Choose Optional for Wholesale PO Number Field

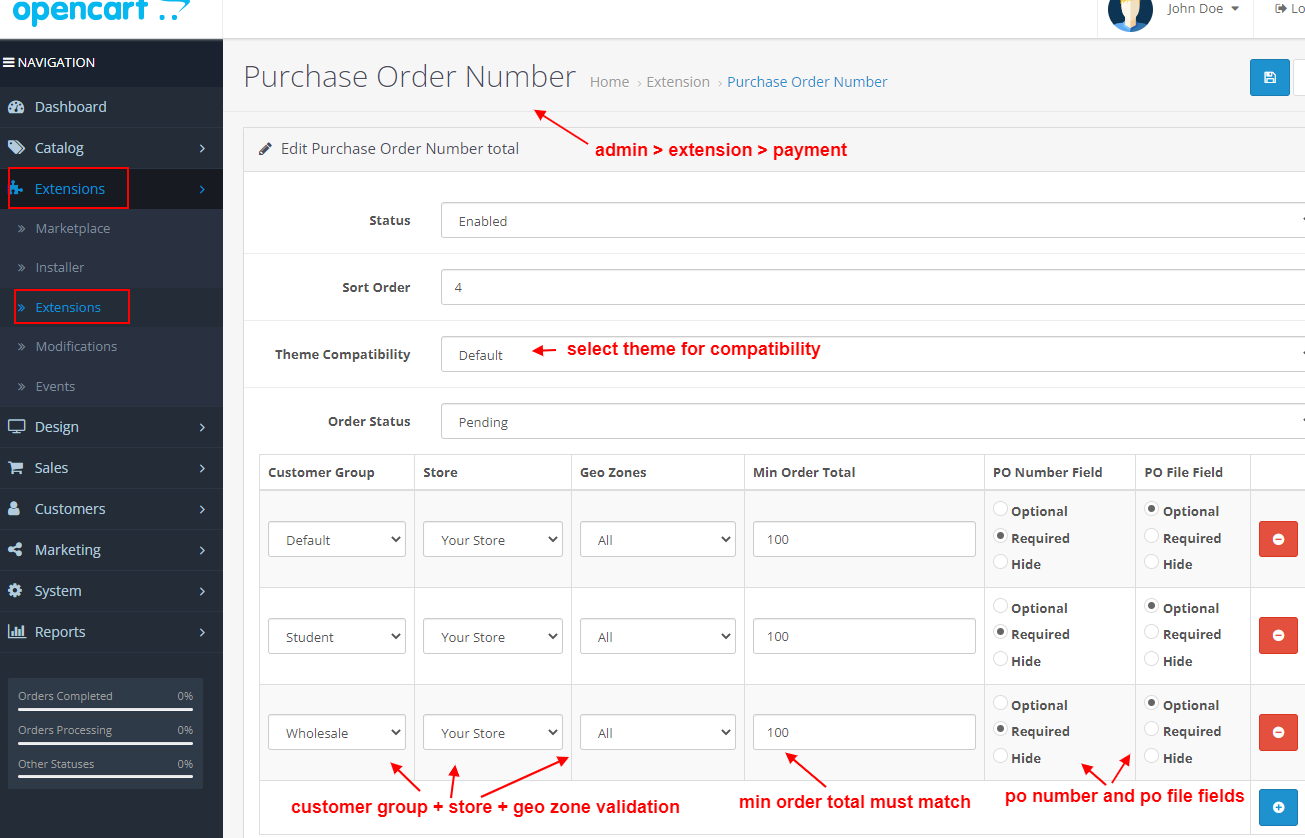tap(1000, 704)
